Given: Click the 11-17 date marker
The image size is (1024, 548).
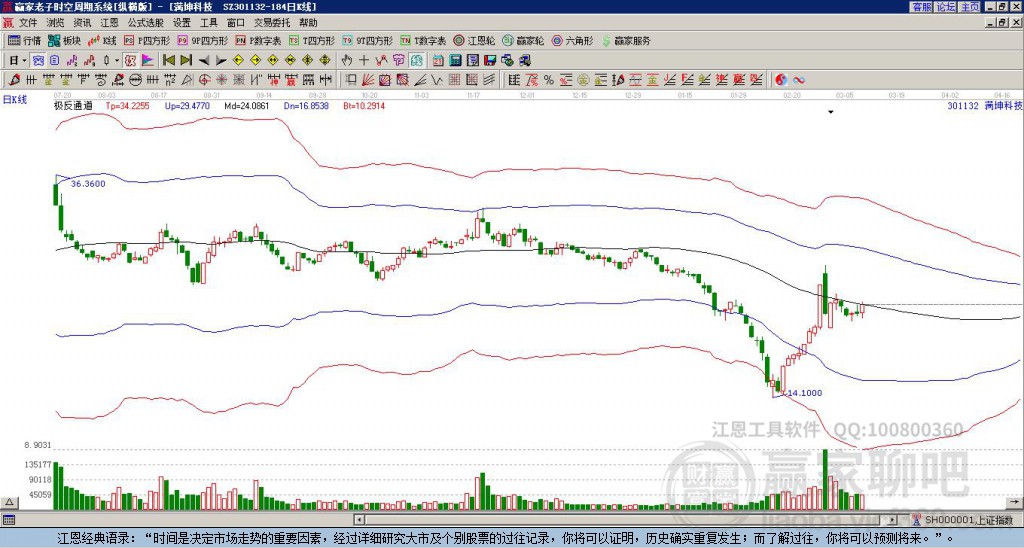Looking at the screenshot, I should pyautogui.click(x=474, y=95).
